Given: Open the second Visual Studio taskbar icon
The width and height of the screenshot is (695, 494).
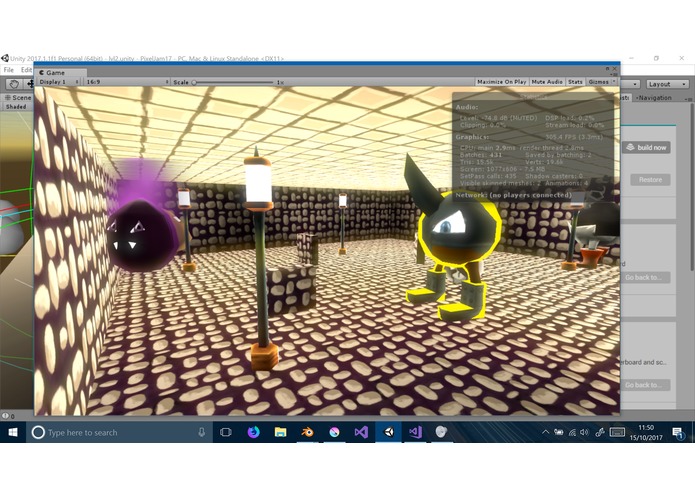Looking at the screenshot, I should pyautogui.click(x=415, y=432).
